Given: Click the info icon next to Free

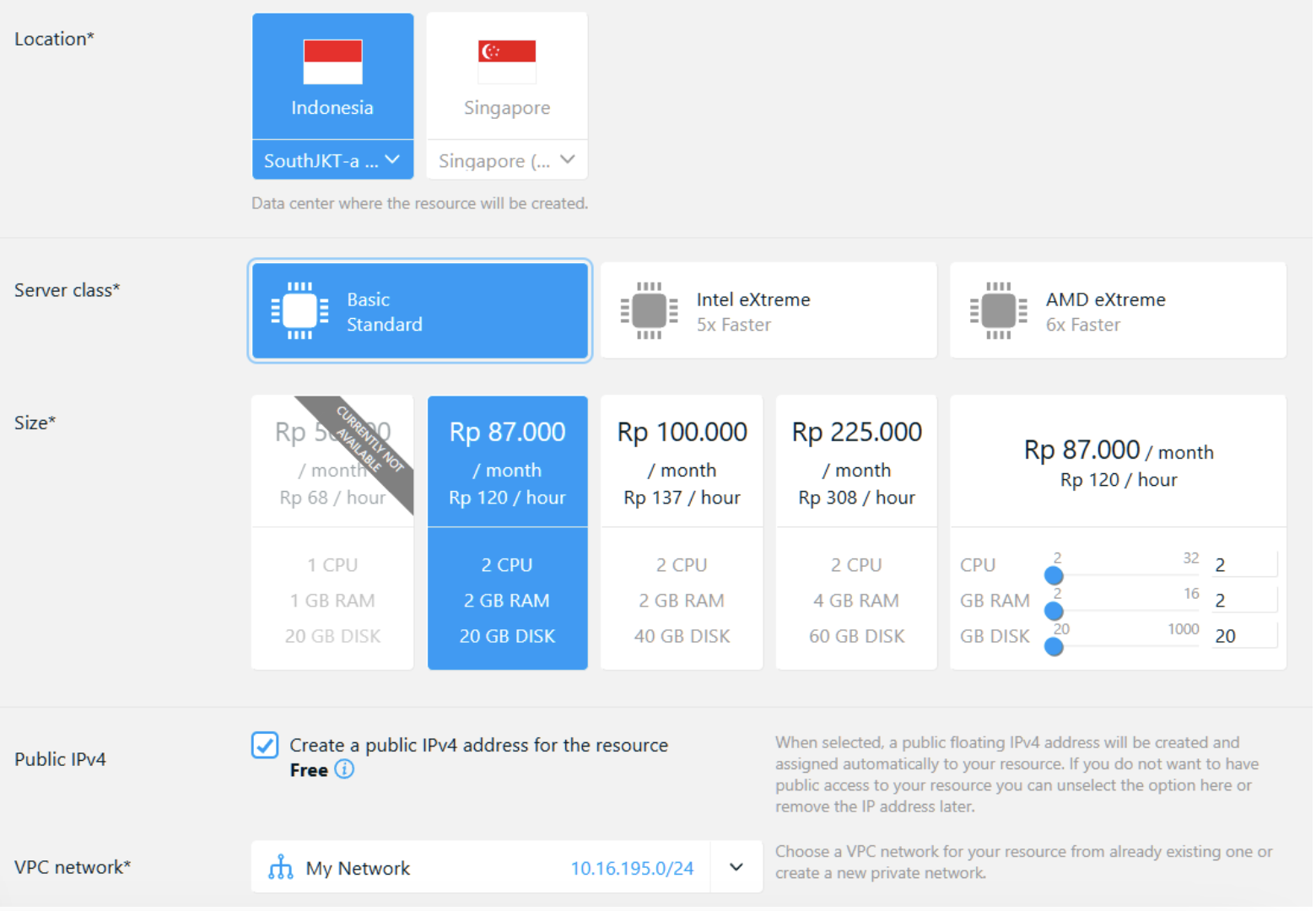Looking at the screenshot, I should click(344, 769).
